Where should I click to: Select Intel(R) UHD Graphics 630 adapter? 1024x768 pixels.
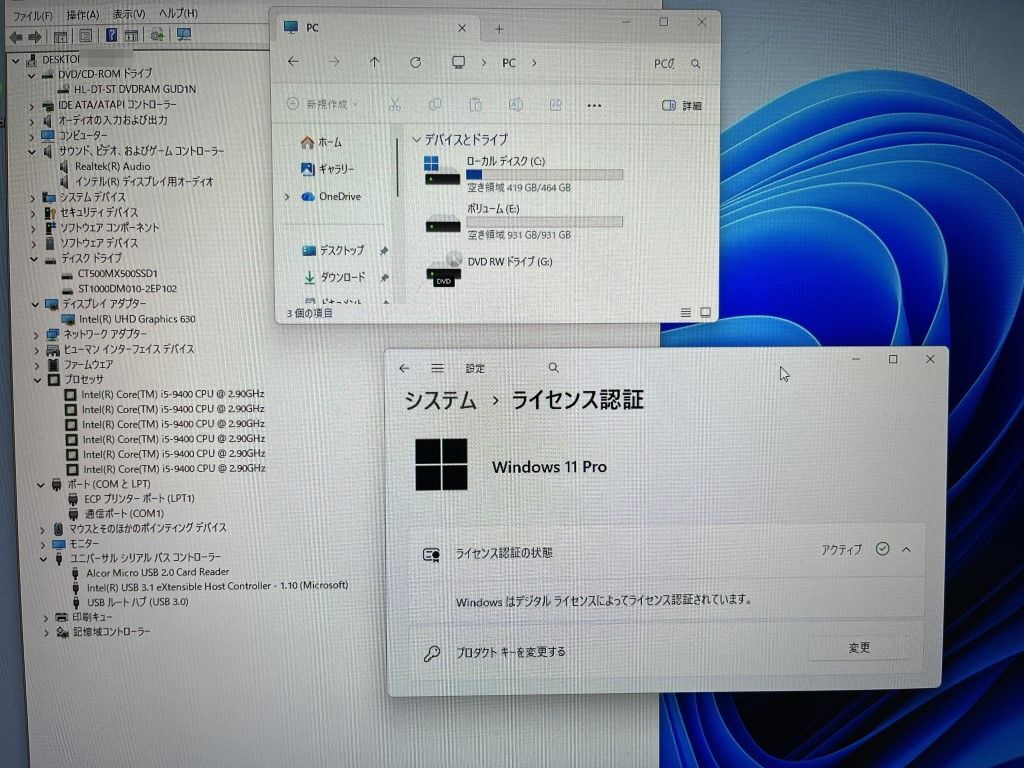pyautogui.click(x=136, y=319)
